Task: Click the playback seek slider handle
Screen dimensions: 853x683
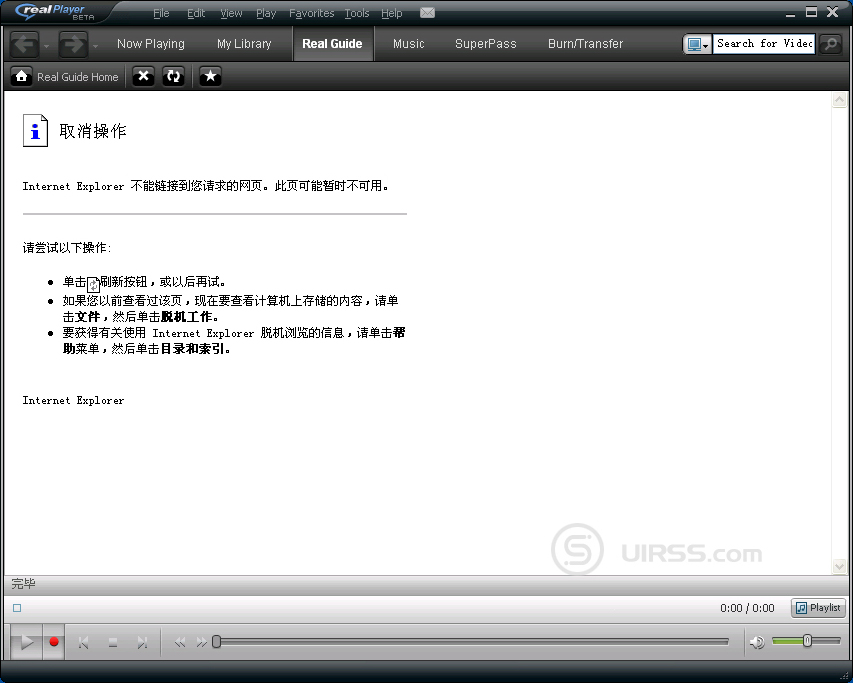Action: point(217,642)
